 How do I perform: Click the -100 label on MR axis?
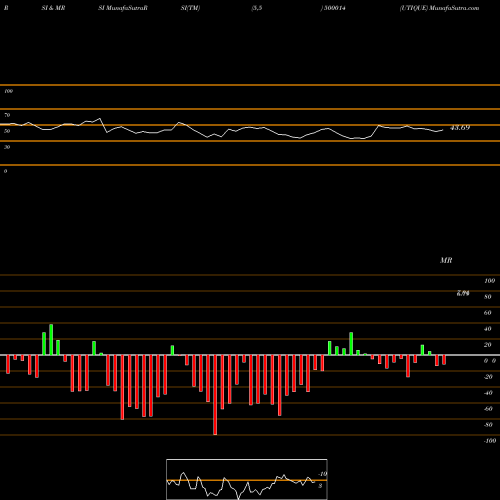tap(490, 441)
